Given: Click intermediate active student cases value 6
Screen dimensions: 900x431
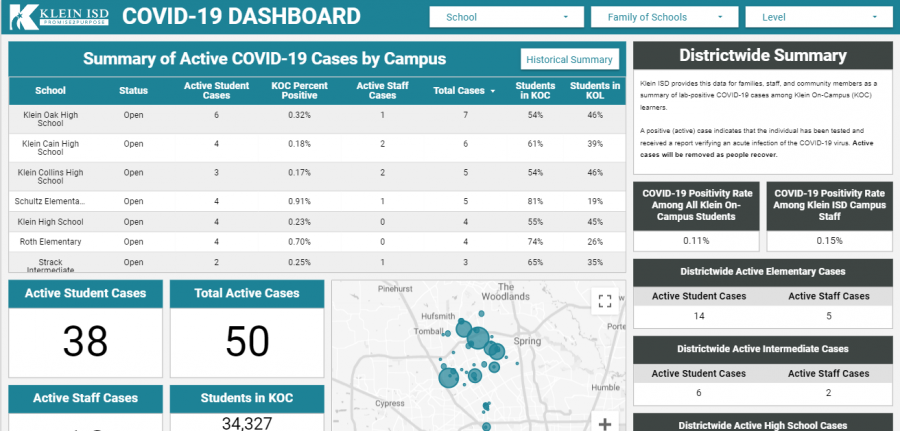Looking at the screenshot, I should pos(699,393).
